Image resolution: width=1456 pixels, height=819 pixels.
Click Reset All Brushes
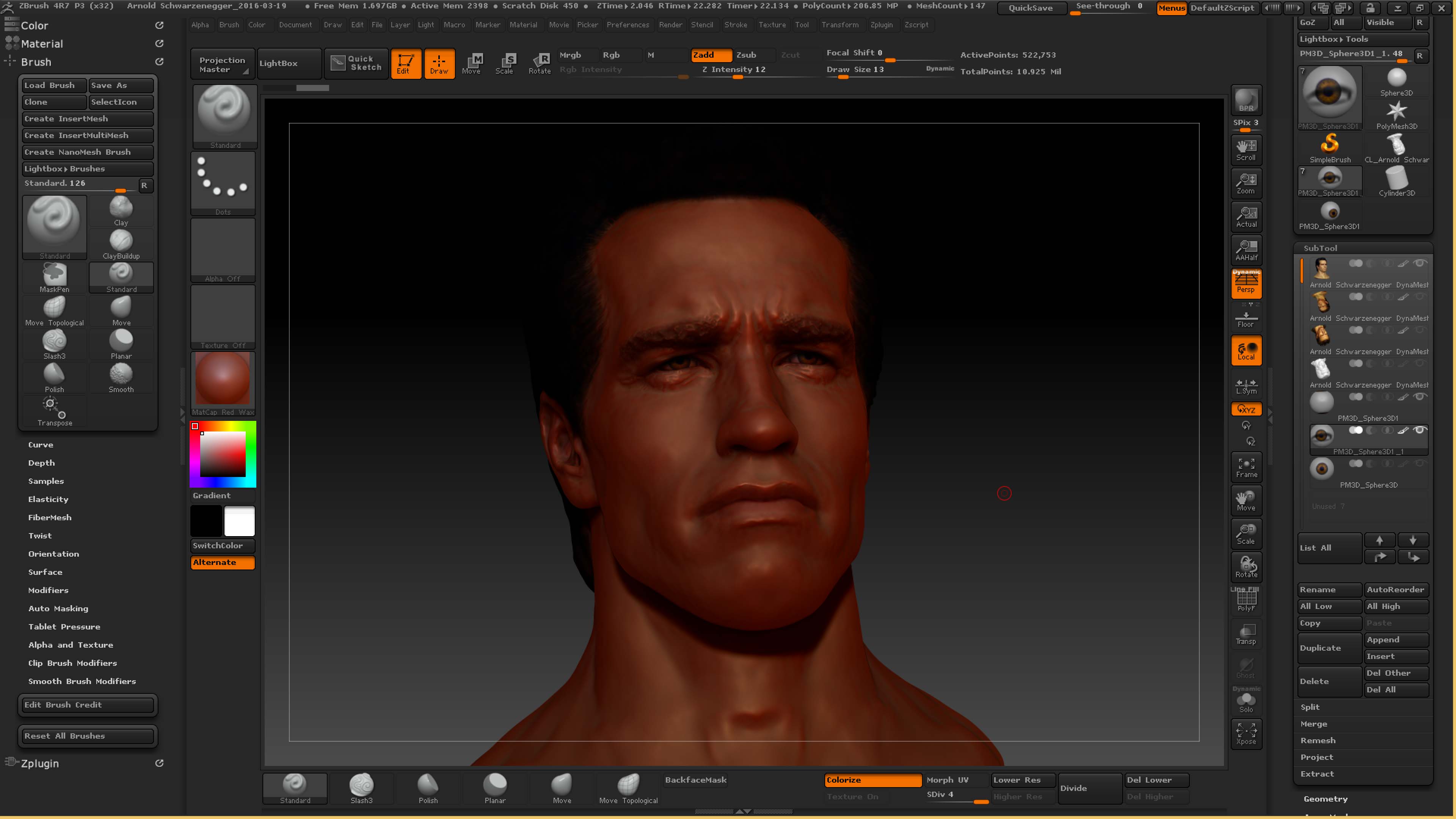(88, 736)
